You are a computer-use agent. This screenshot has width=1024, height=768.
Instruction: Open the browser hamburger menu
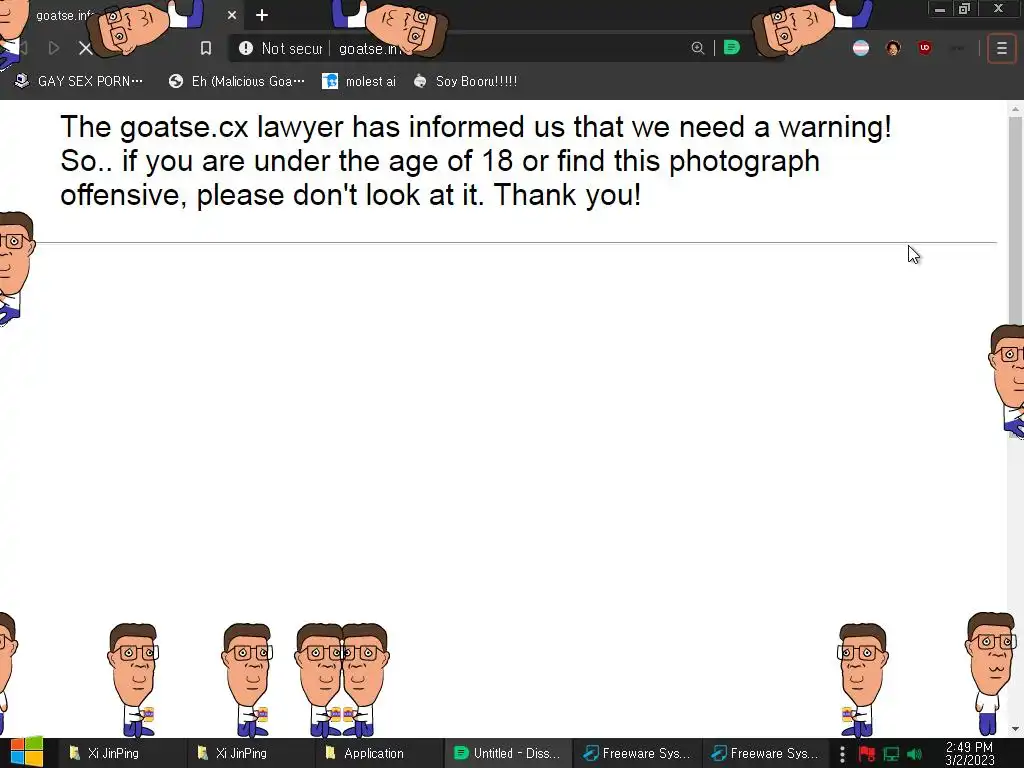click(x=1002, y=48)
